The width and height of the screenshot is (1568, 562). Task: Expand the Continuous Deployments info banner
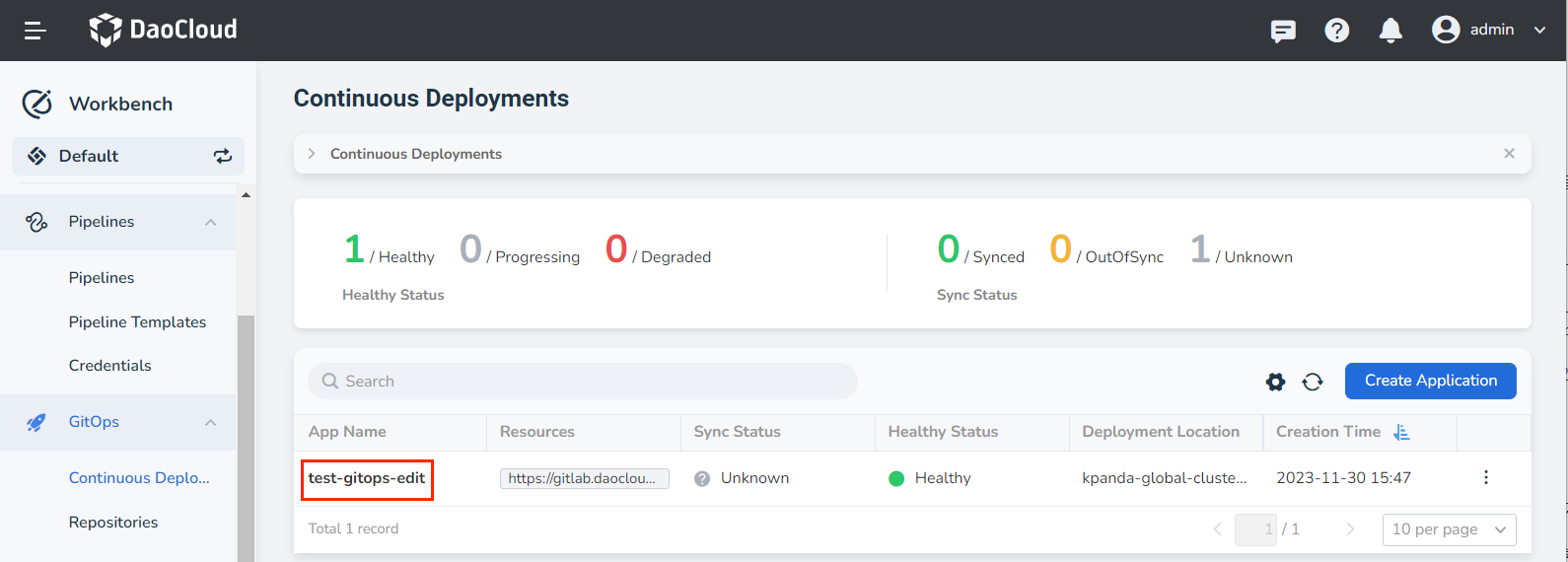[312, 154]
